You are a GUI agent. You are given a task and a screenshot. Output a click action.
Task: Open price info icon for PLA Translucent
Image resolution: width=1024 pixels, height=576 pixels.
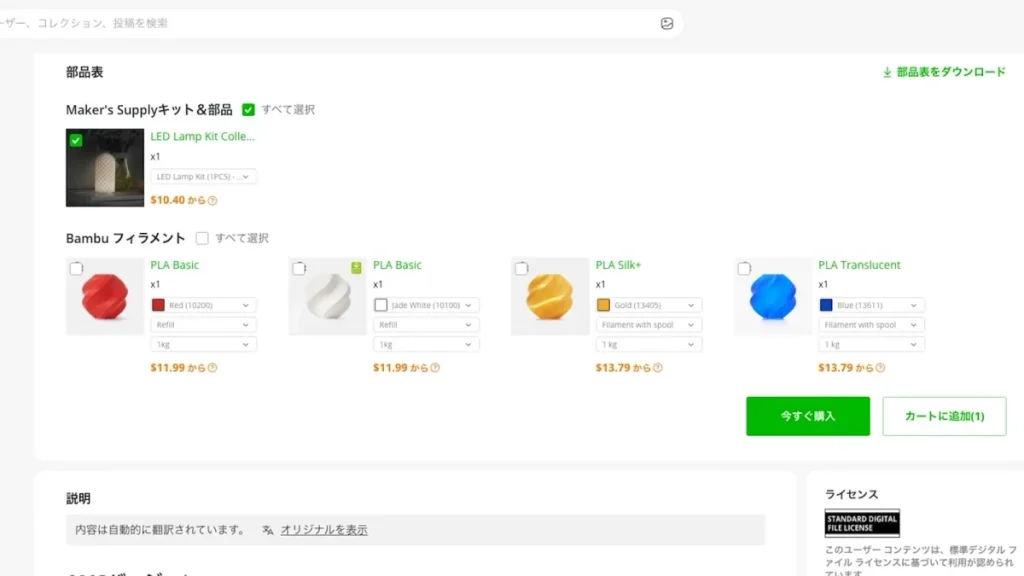880,368
